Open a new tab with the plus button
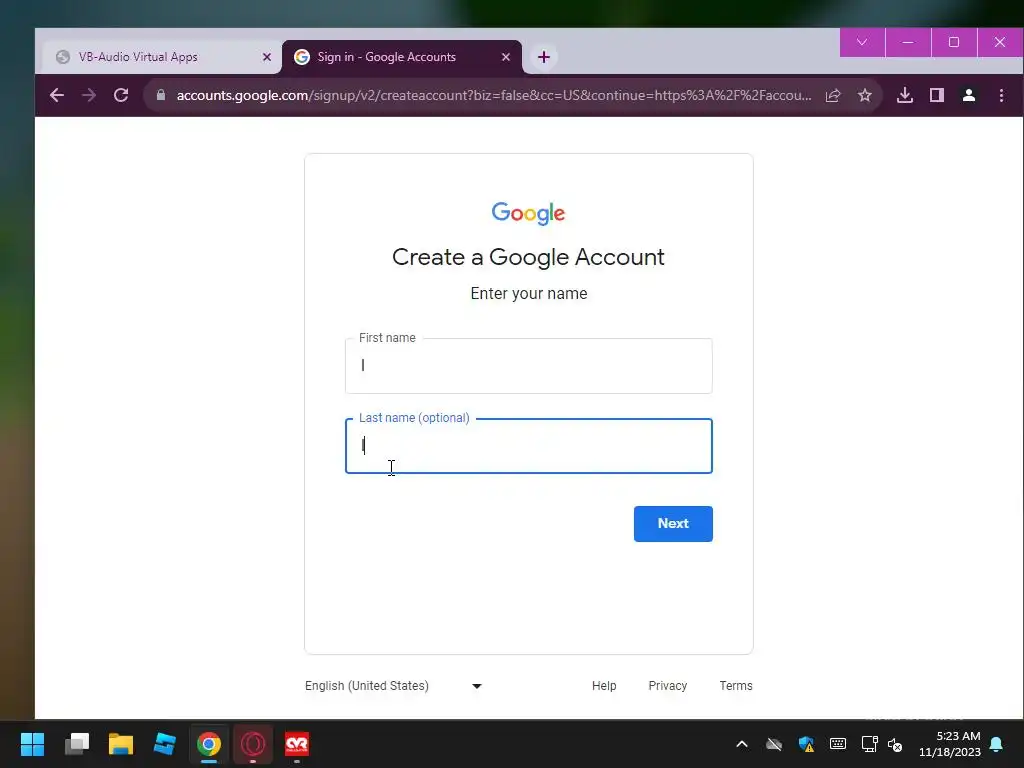Image resolution: width=1024 pixels, height=768 pixels. click(x=543, y=57)
